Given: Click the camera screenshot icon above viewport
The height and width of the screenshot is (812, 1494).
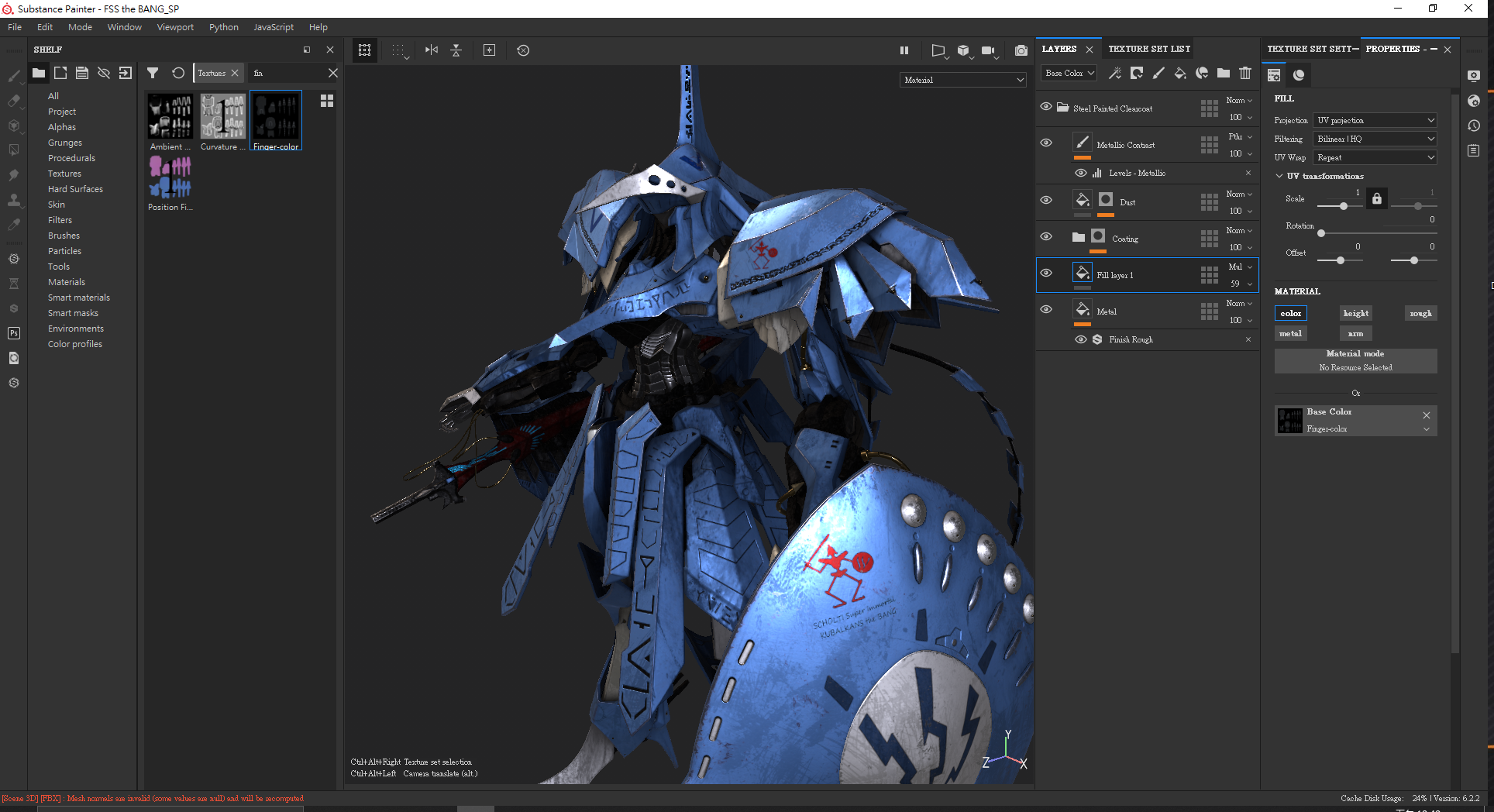Looking at the screenshot, I should (1021, 50).
